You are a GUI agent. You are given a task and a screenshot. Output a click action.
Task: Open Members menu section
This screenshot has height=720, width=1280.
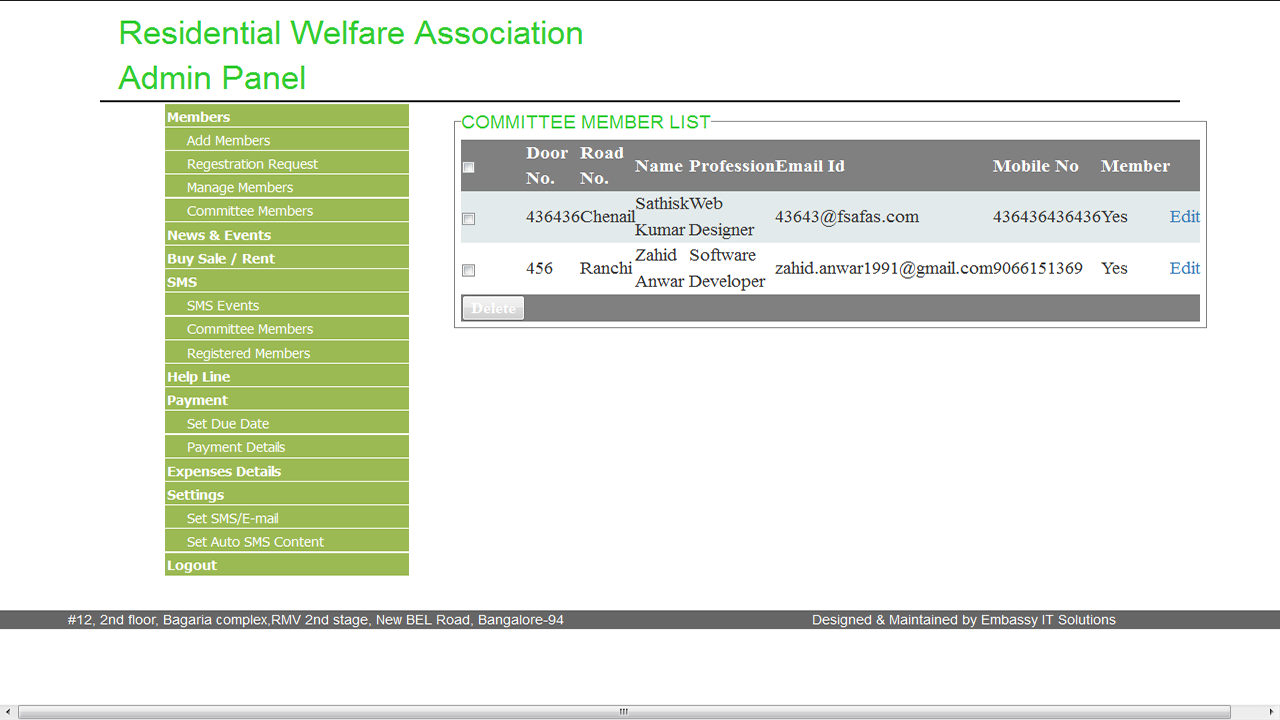pyautogui.click(x=287, y=116)
